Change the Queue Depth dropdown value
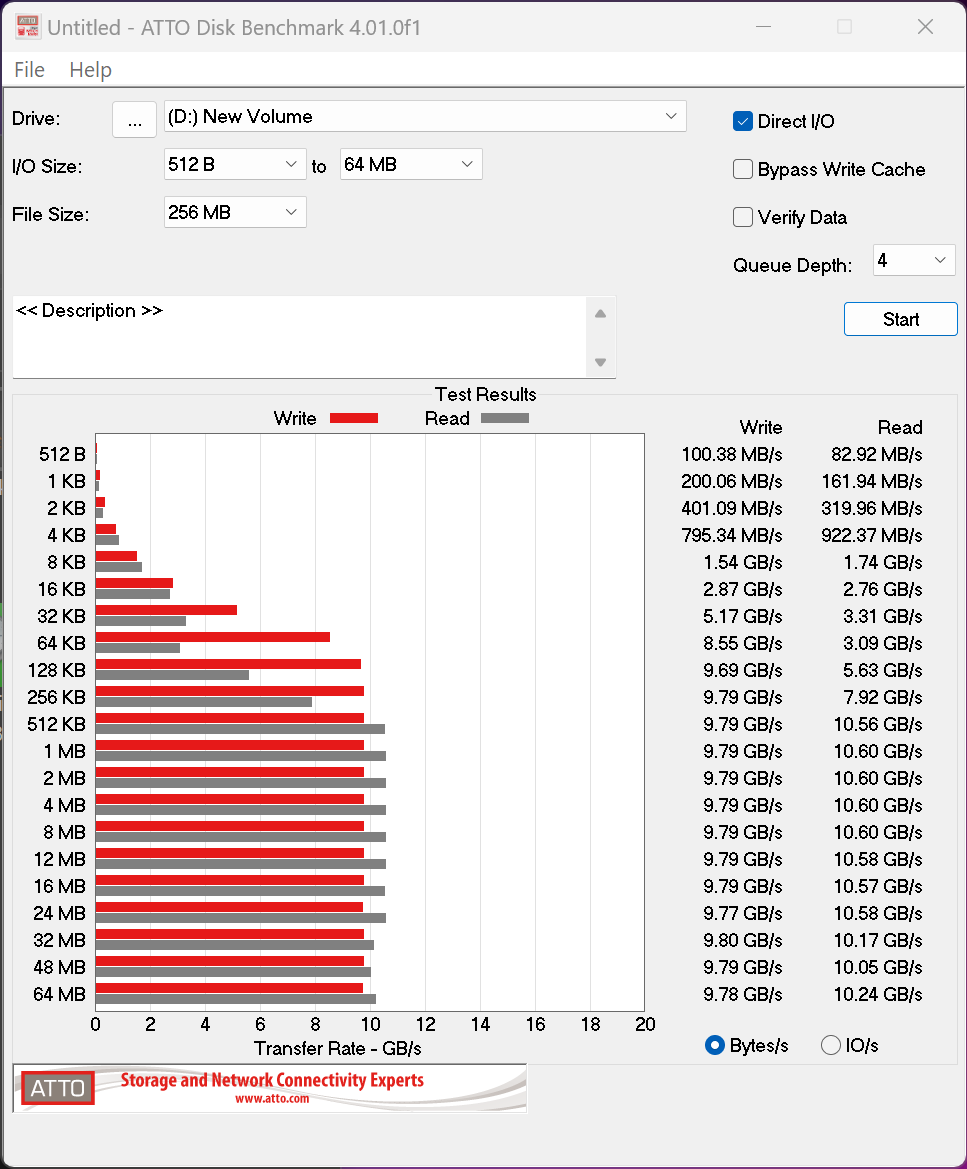967x1169 pixels. click(x=914, y=261)
